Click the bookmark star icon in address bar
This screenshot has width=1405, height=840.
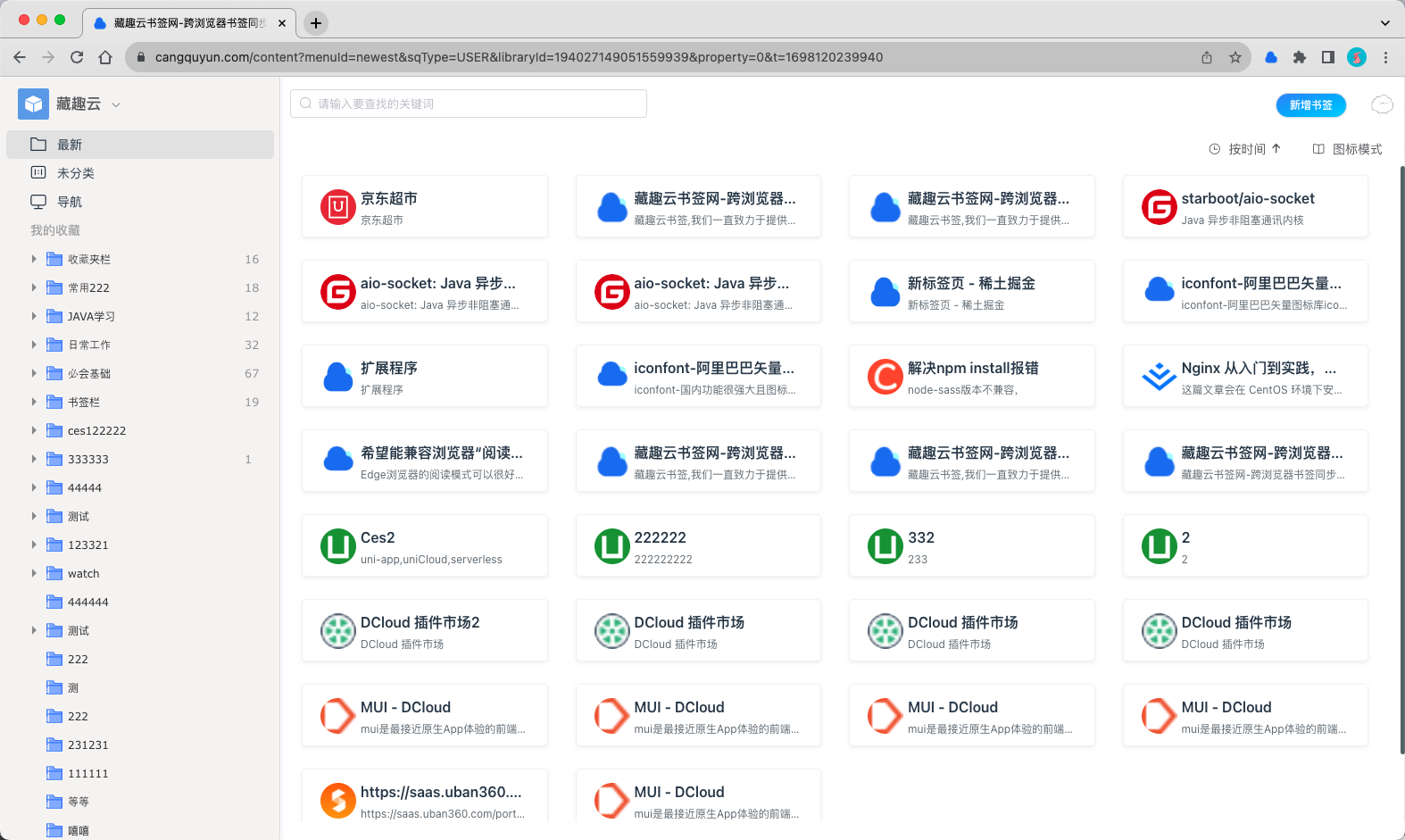click(x=1235, y=57)
